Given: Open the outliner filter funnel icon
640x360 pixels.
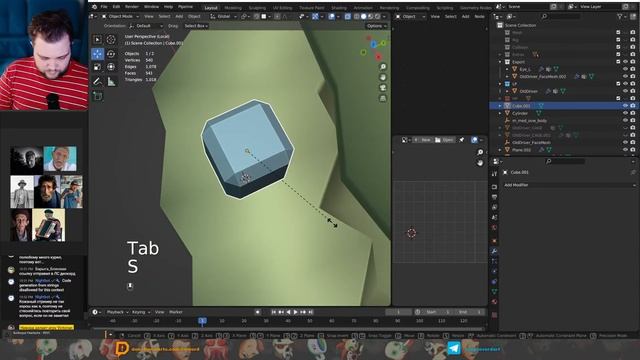Looking at the screenshot, I should [x=620, y=16].
